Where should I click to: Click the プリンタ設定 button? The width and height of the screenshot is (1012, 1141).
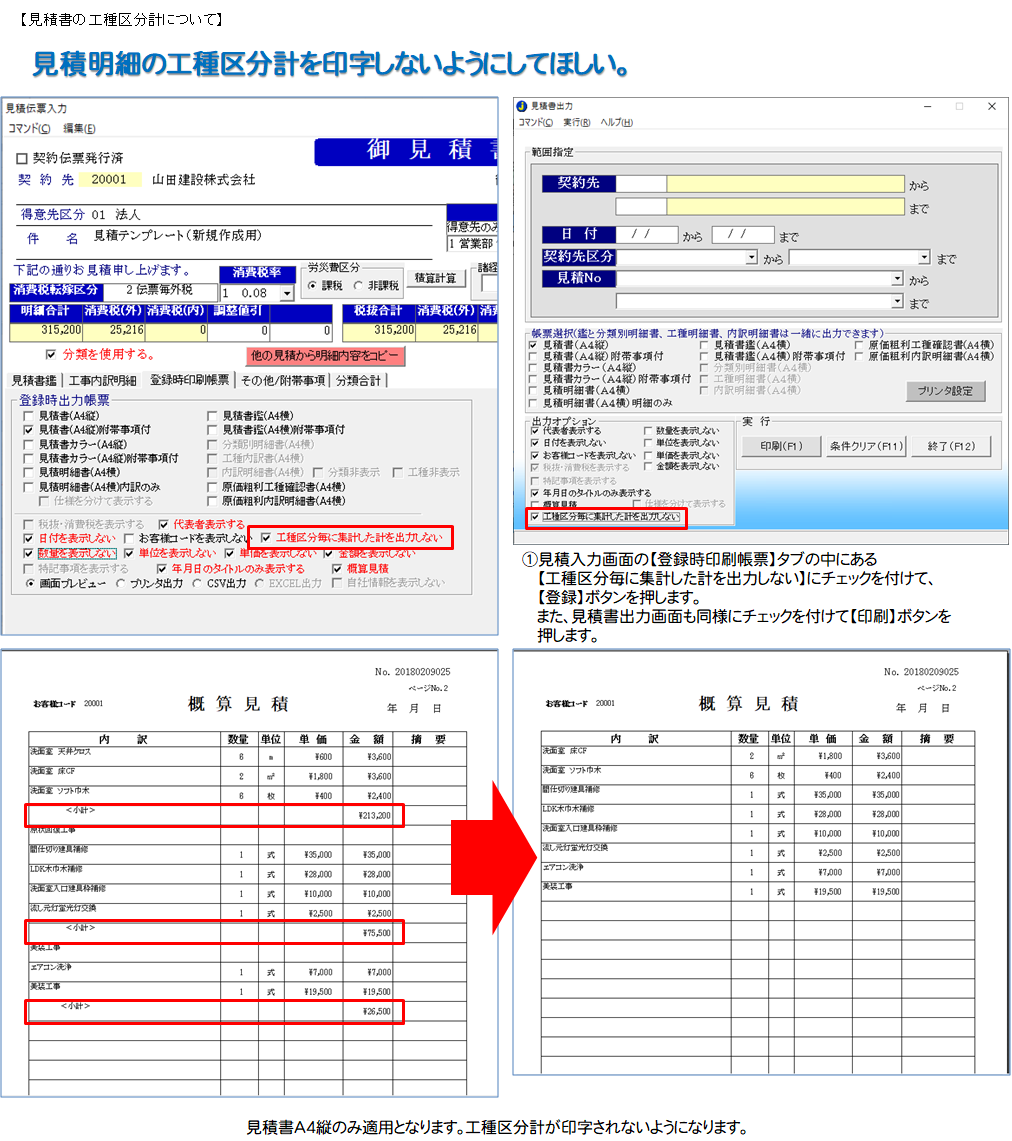point(945,391)
